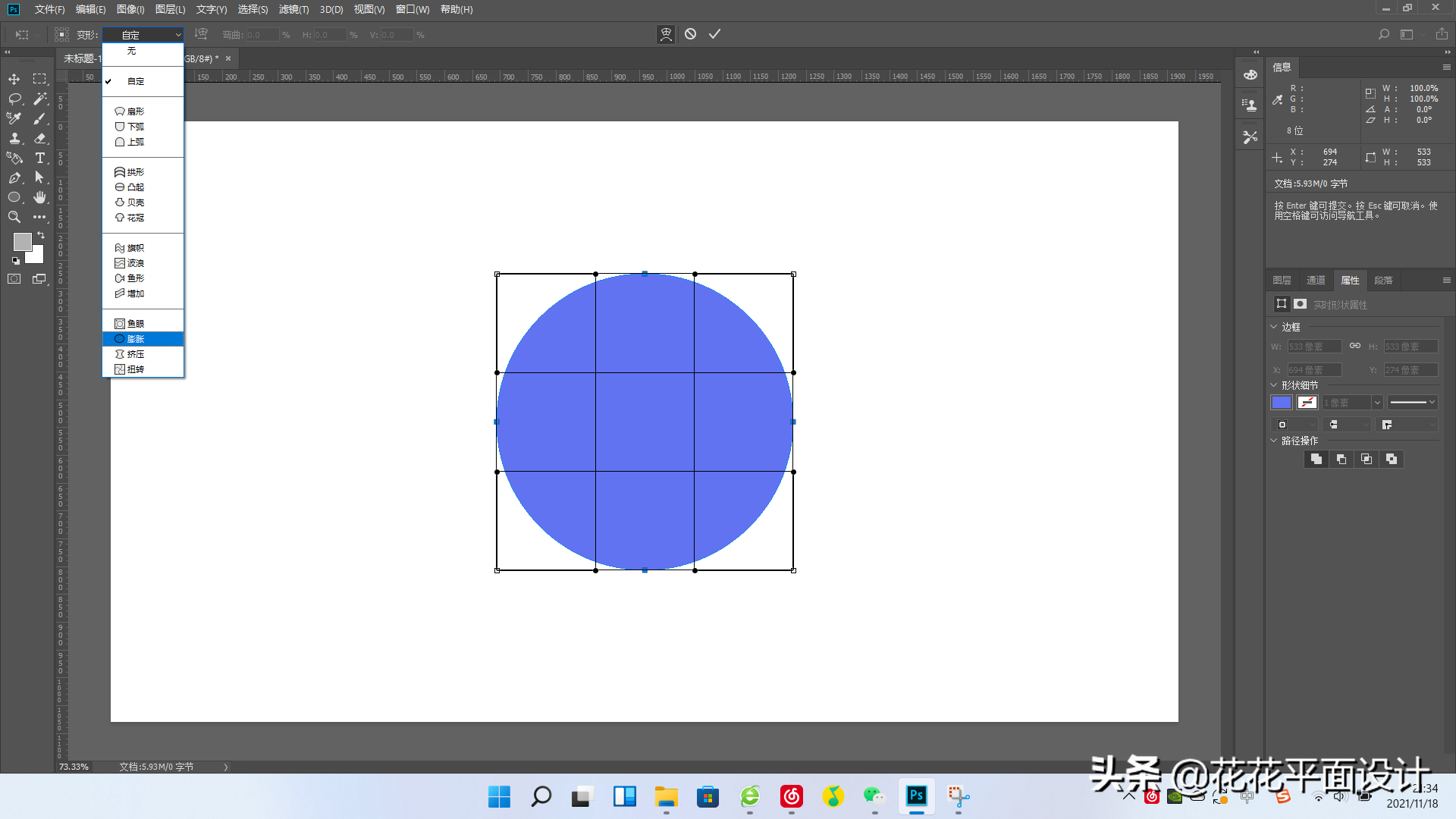Select the Lasso tool

(14, 99)
